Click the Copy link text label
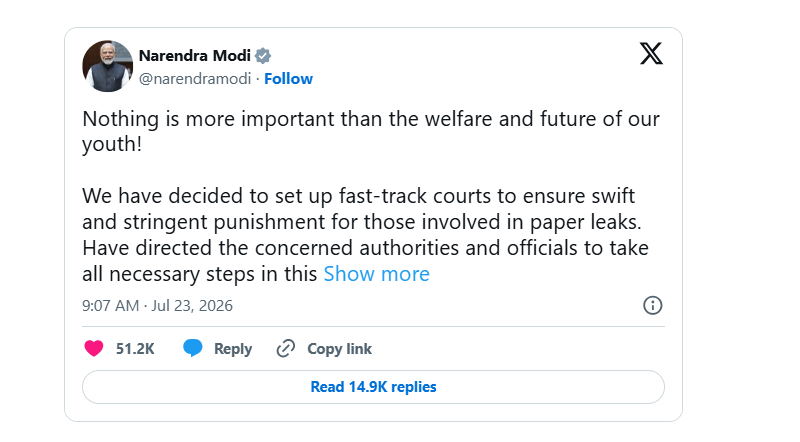800x442 pixels. [339, 349]
